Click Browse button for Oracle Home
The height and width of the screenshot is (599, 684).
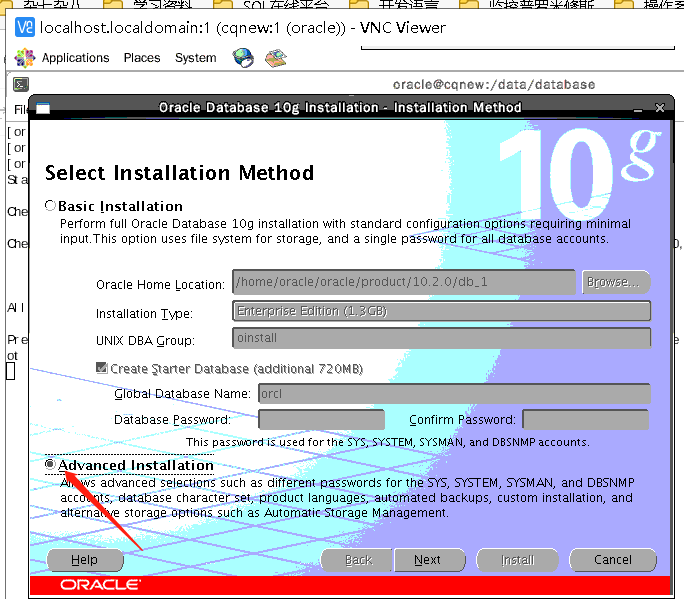616,282
